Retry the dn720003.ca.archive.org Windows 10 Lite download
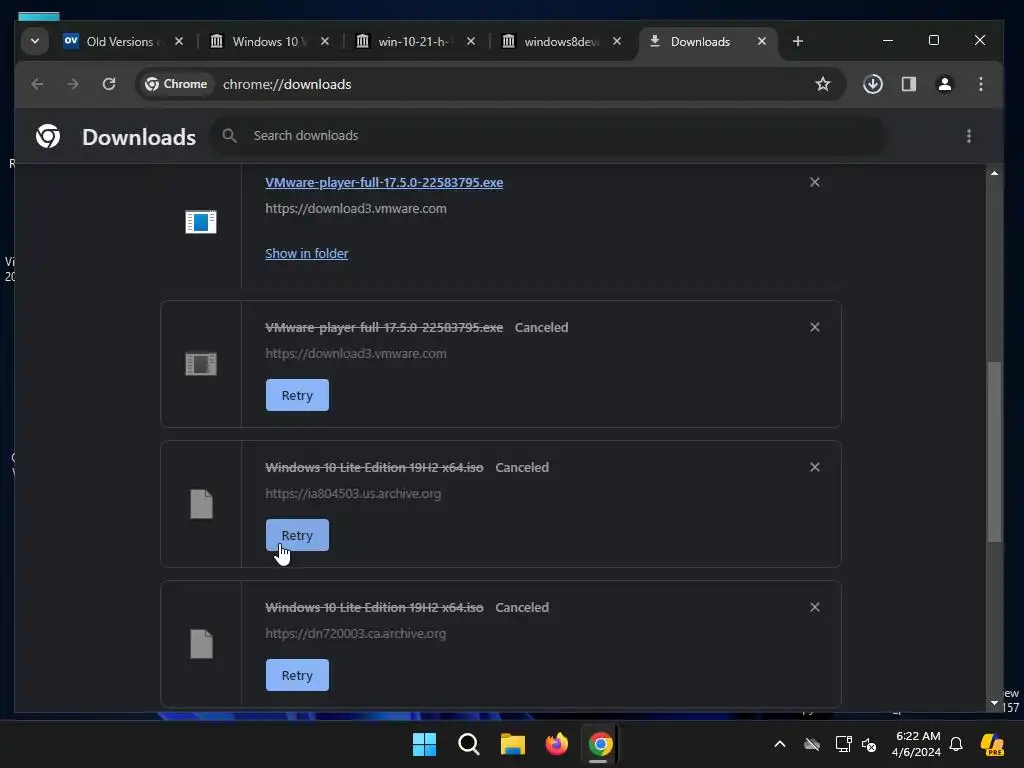Image resolution: width=1024 pixels, height=768 pixels. [297, 675]
